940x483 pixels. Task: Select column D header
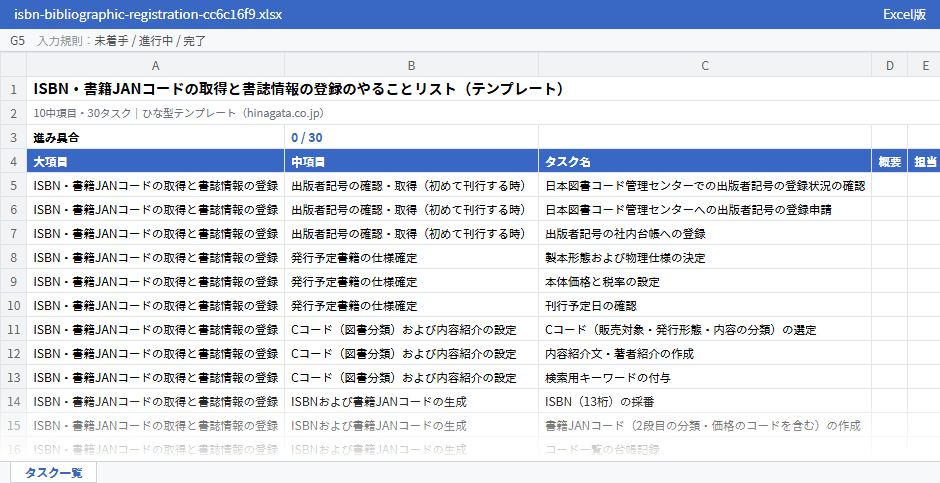coord(889,65)
